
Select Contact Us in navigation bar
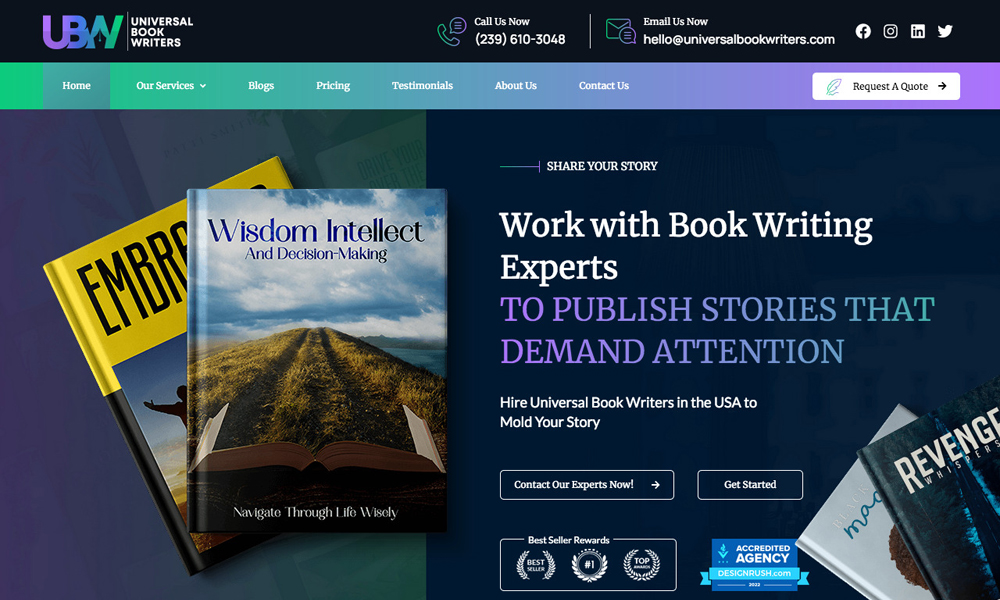tap(604, 86)
